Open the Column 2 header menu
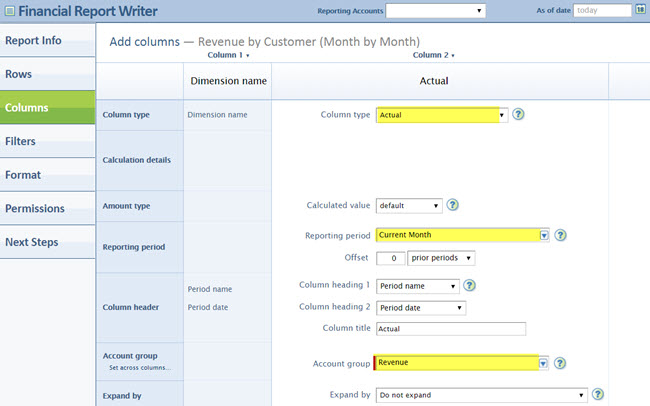This screenshot has width=650, height=406. [x=431, y=56]
